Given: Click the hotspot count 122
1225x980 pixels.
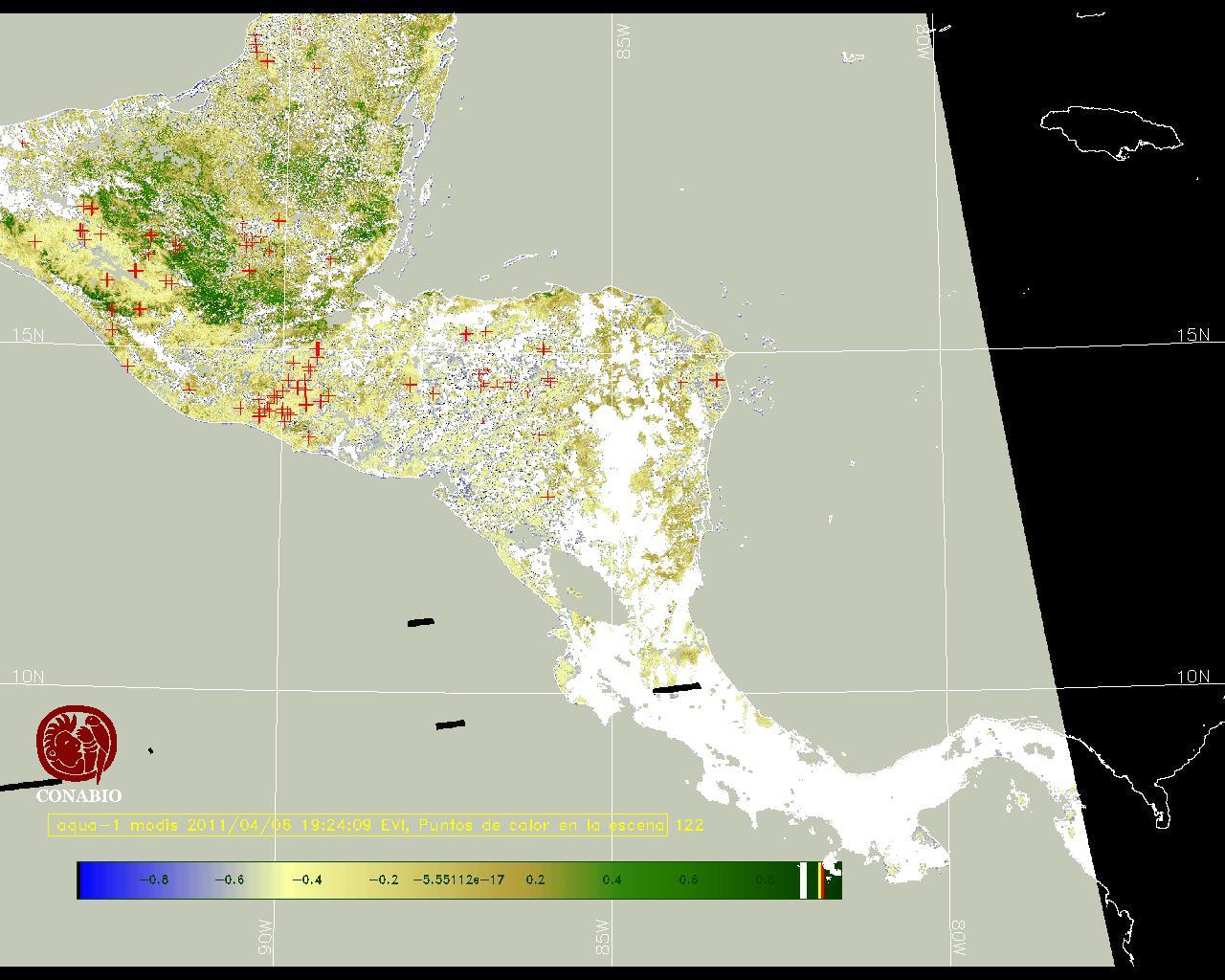Looking at the screenshot, I should click(x=689, y=825).
